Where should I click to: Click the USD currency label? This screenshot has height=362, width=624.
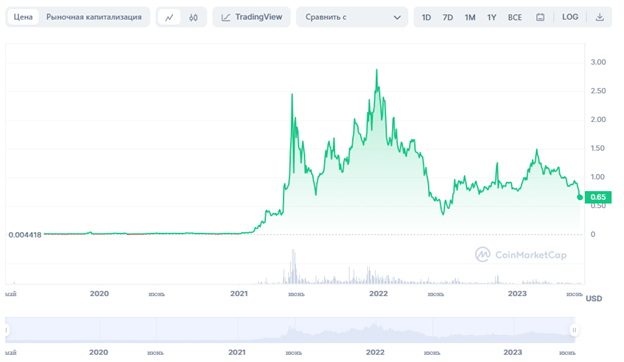pyautogui.click(x=594, y=298)
